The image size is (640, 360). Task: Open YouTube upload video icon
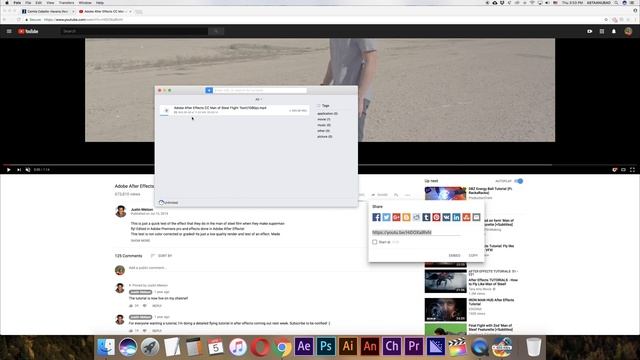[589, 31]
